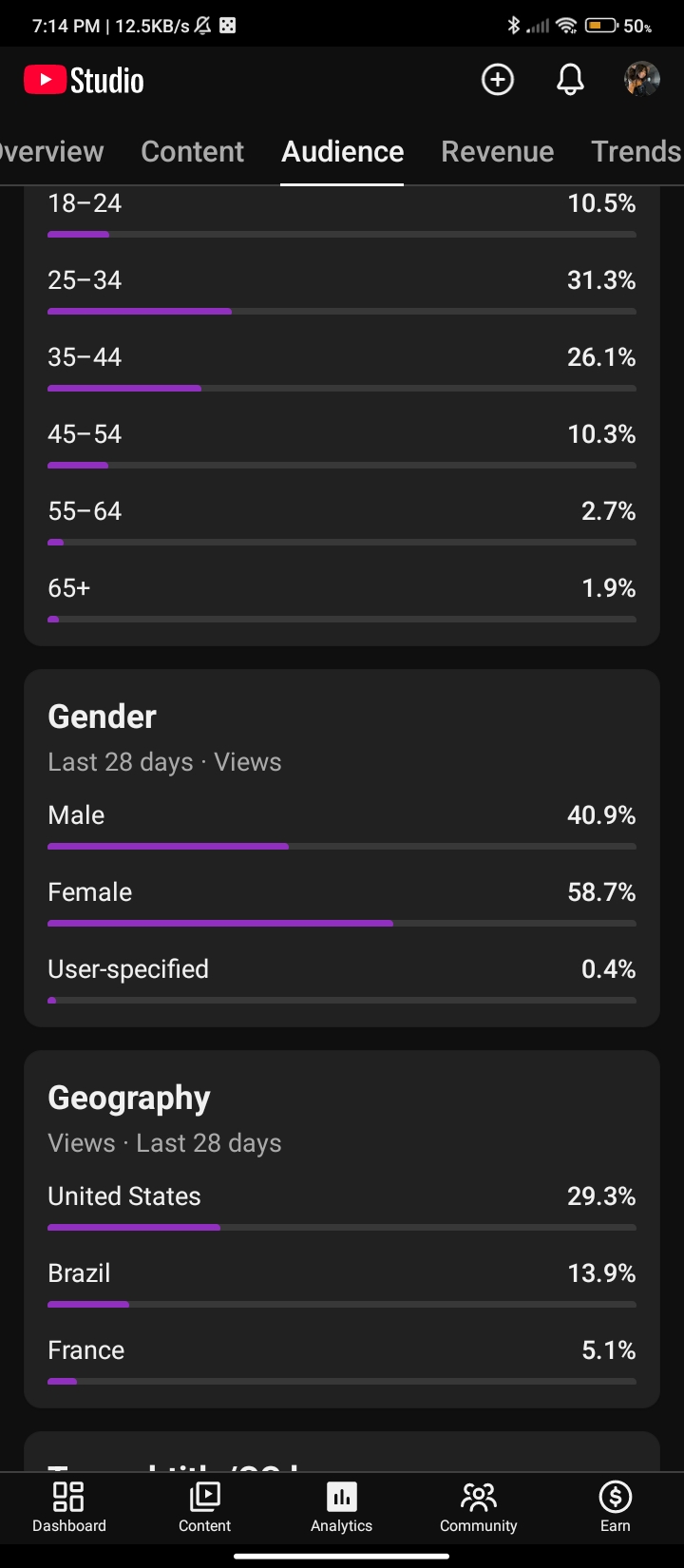Switch to the Revenue tab
The height and width of the screenshot is (1568, 684).
[x=498, y=151]
